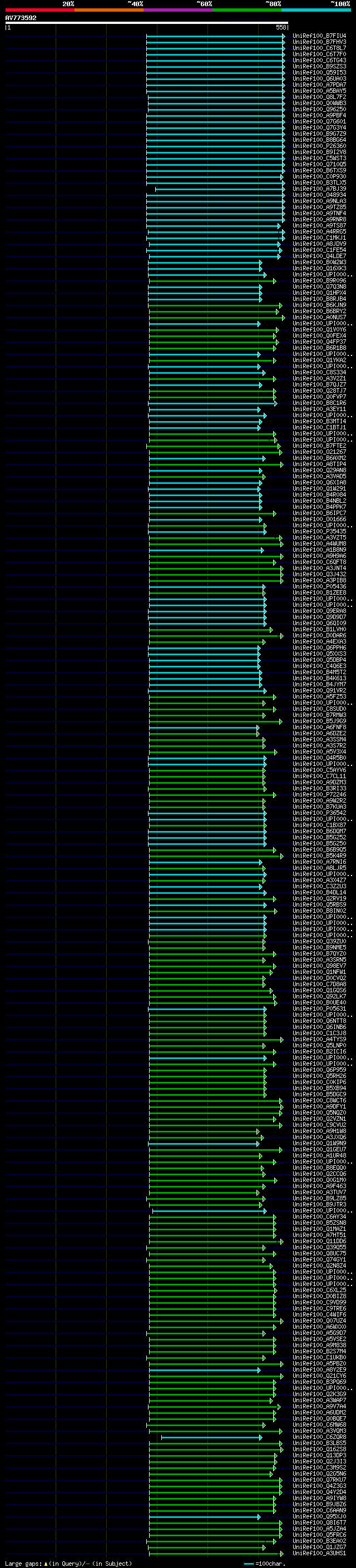Click UniRef100_Q7G3Y4 label

coord(319,128)
